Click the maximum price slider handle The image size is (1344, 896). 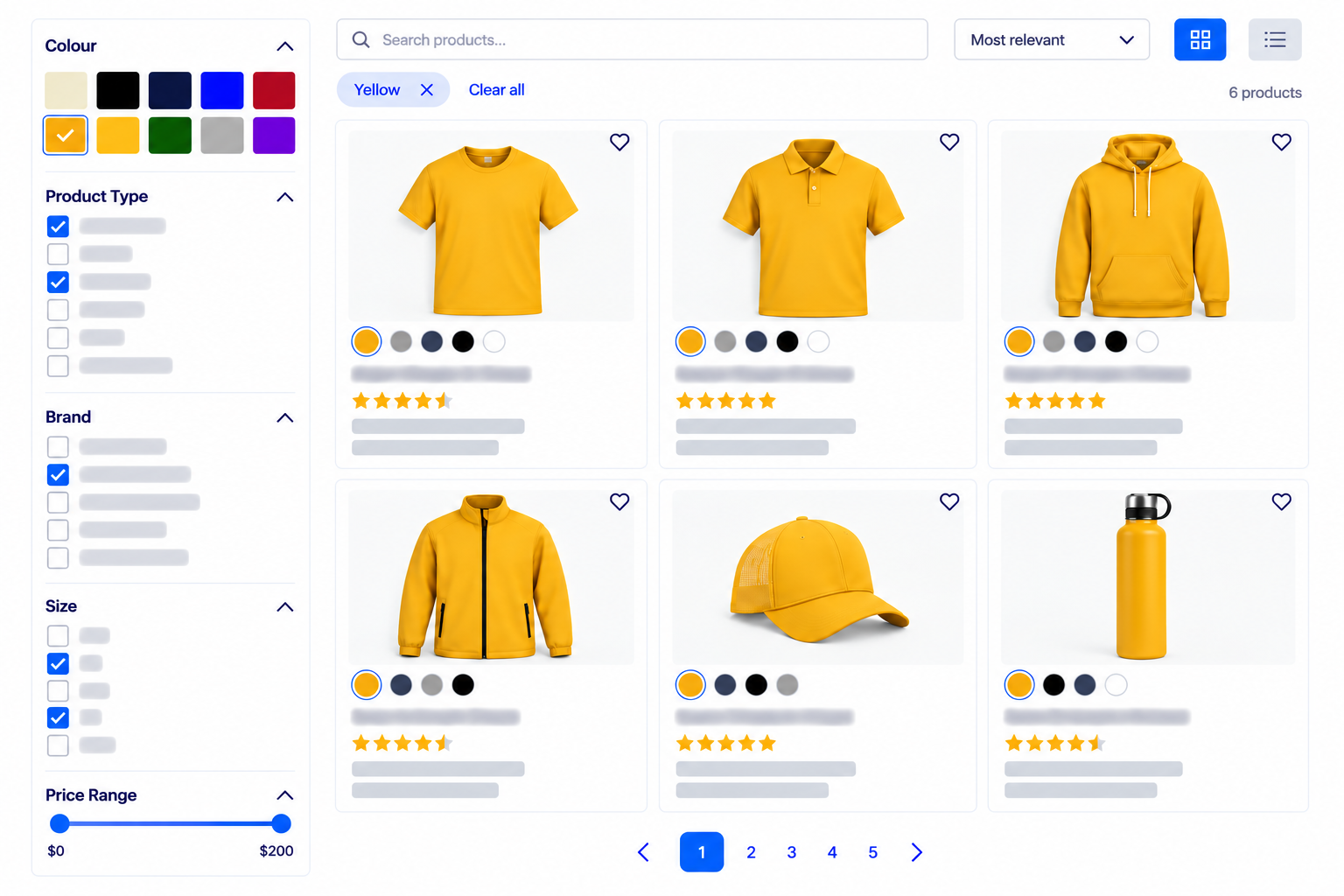(x=281, y=823)
